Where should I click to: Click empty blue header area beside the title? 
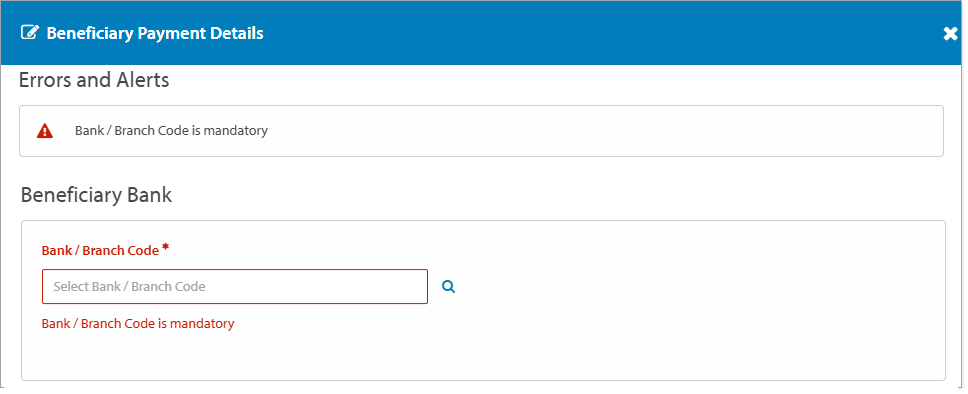[586, 33]
